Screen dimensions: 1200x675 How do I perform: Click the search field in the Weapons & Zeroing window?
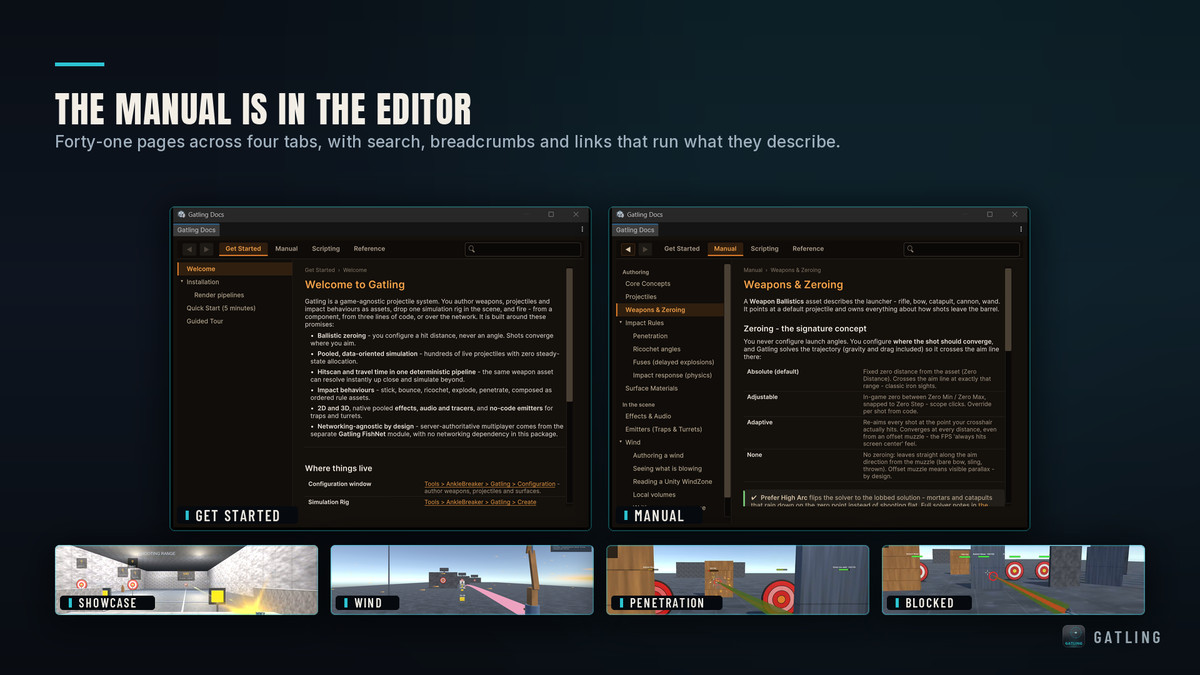pos(962,249)
